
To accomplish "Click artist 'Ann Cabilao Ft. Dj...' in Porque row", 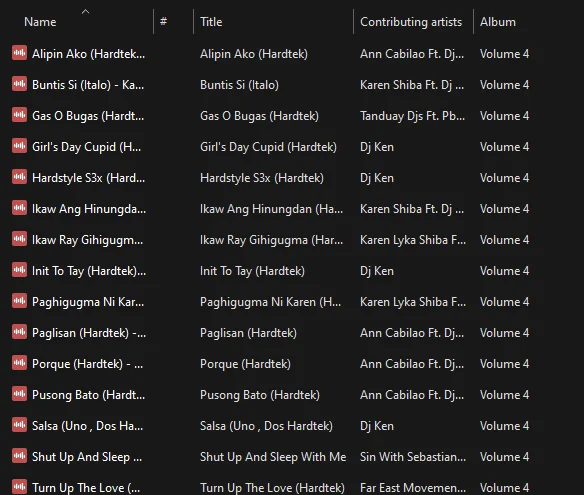I will (412, 364).
